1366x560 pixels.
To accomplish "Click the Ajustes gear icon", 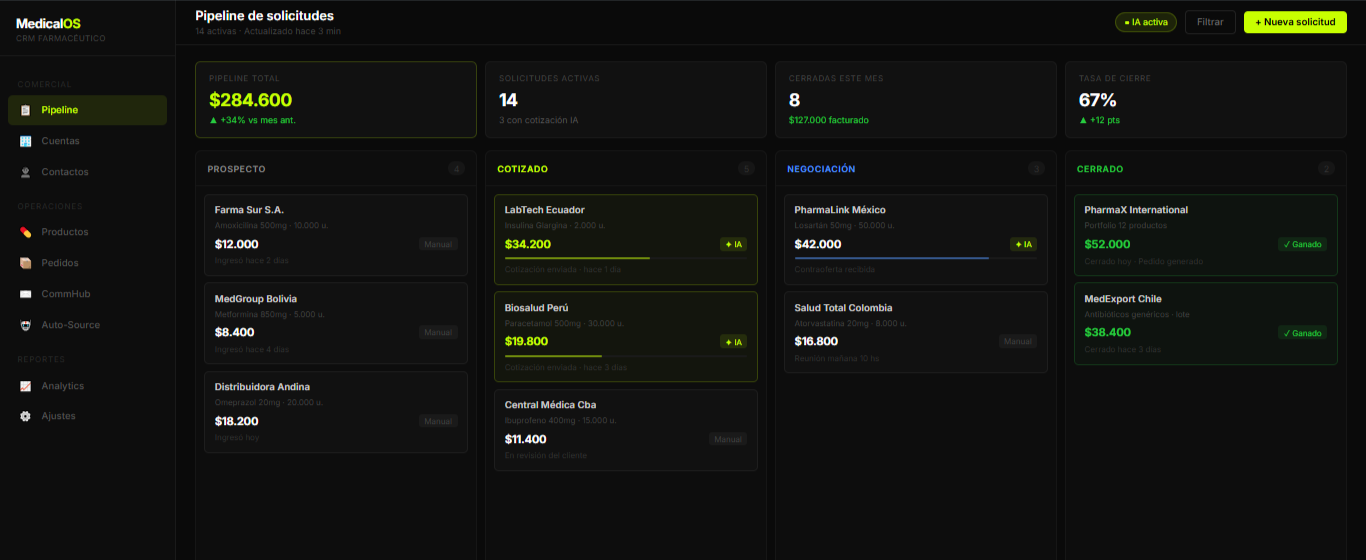I will (x=26, y=416).
